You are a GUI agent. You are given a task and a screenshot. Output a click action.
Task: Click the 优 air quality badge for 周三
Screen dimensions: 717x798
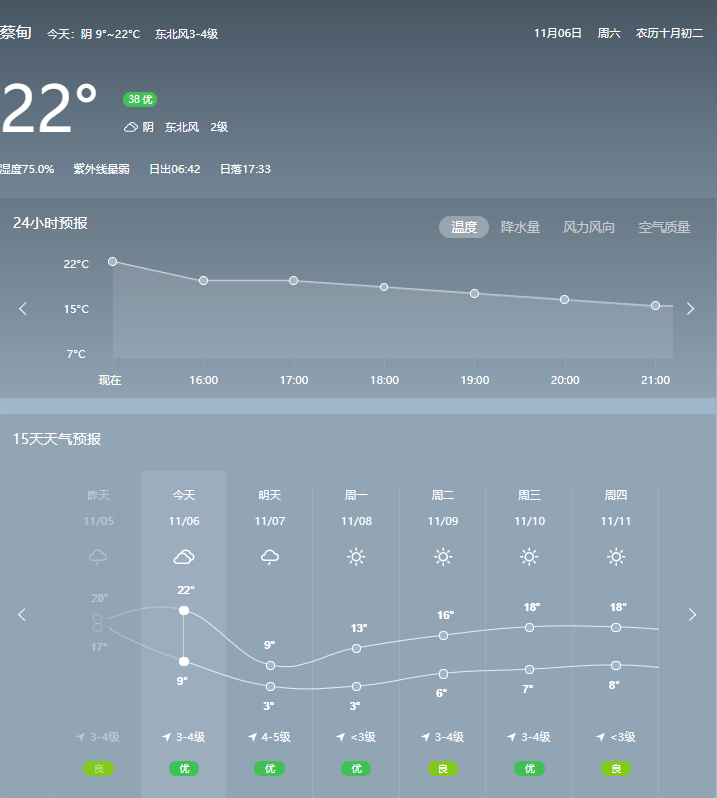click(x=529, y=768)
